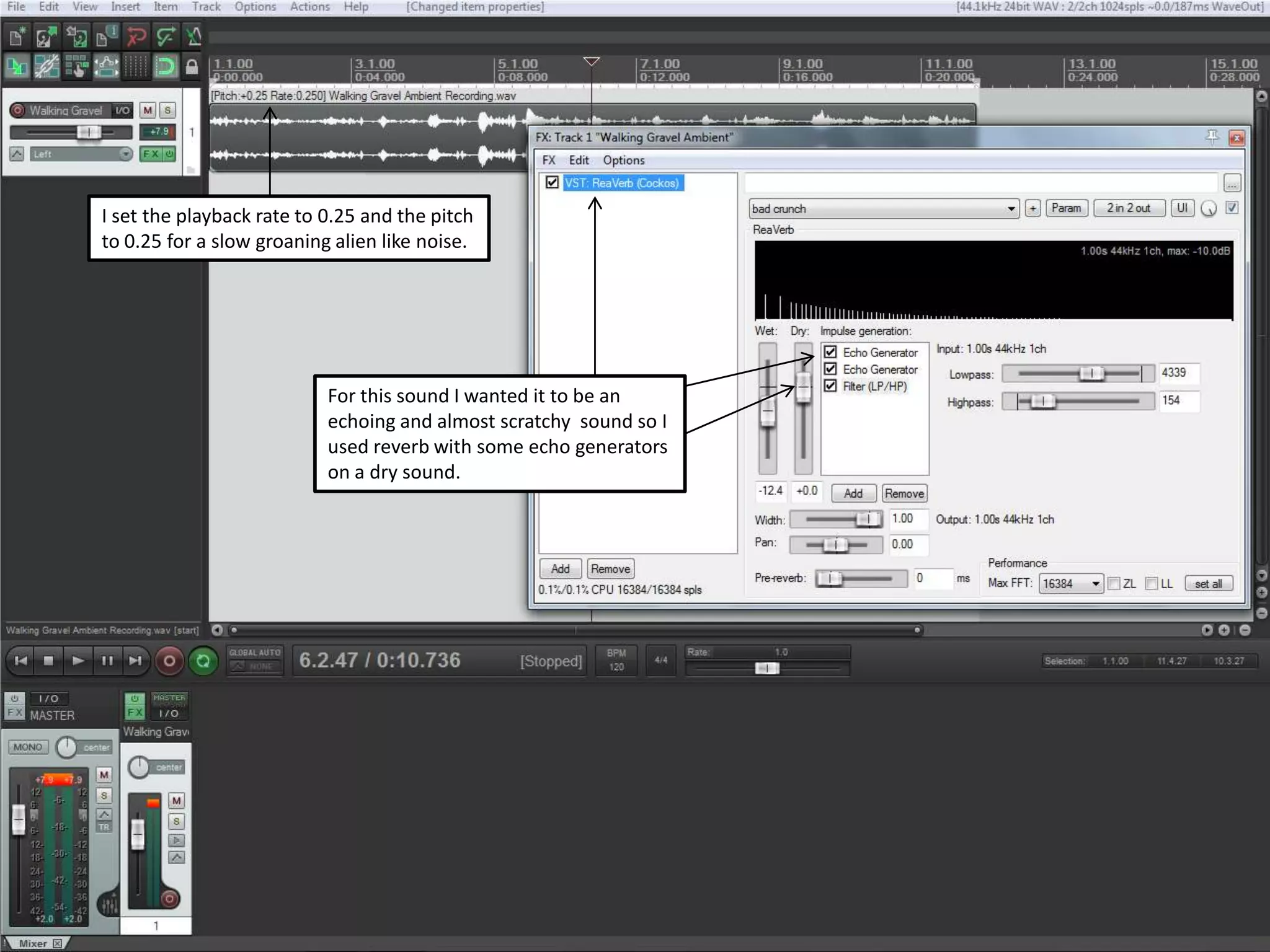Click the Lowpass slider handle

pos(1091,373)
